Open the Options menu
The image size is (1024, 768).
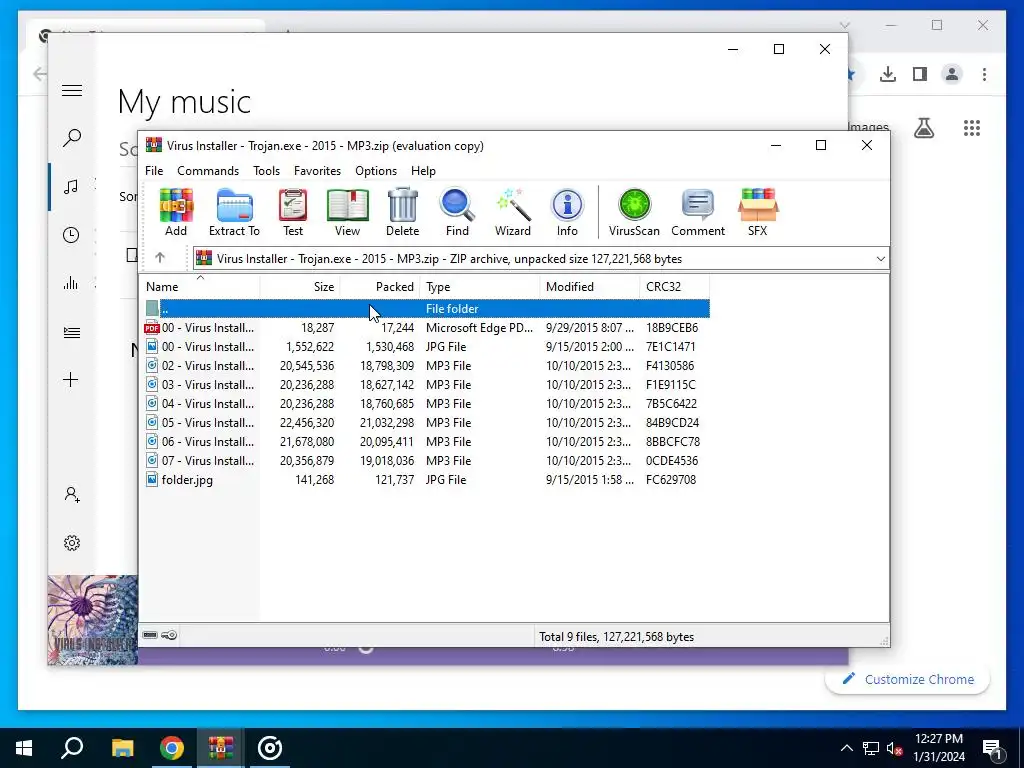[x=376, y=170]
